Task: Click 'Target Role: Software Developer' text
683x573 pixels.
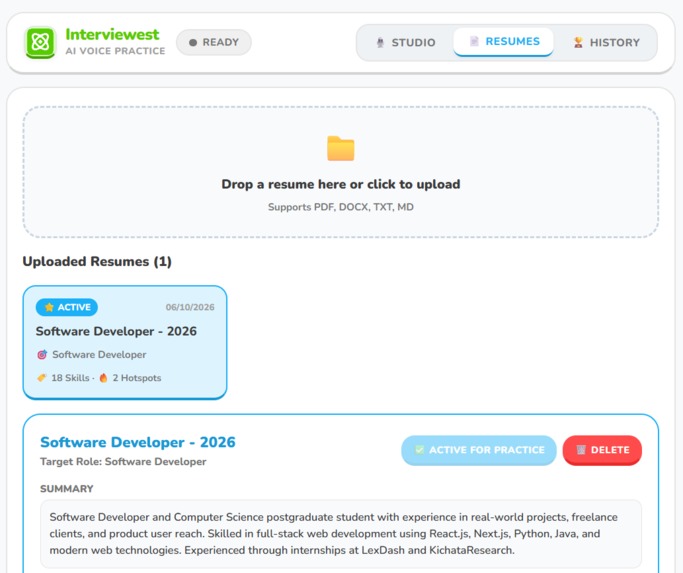Action: [x=123, y=461]
